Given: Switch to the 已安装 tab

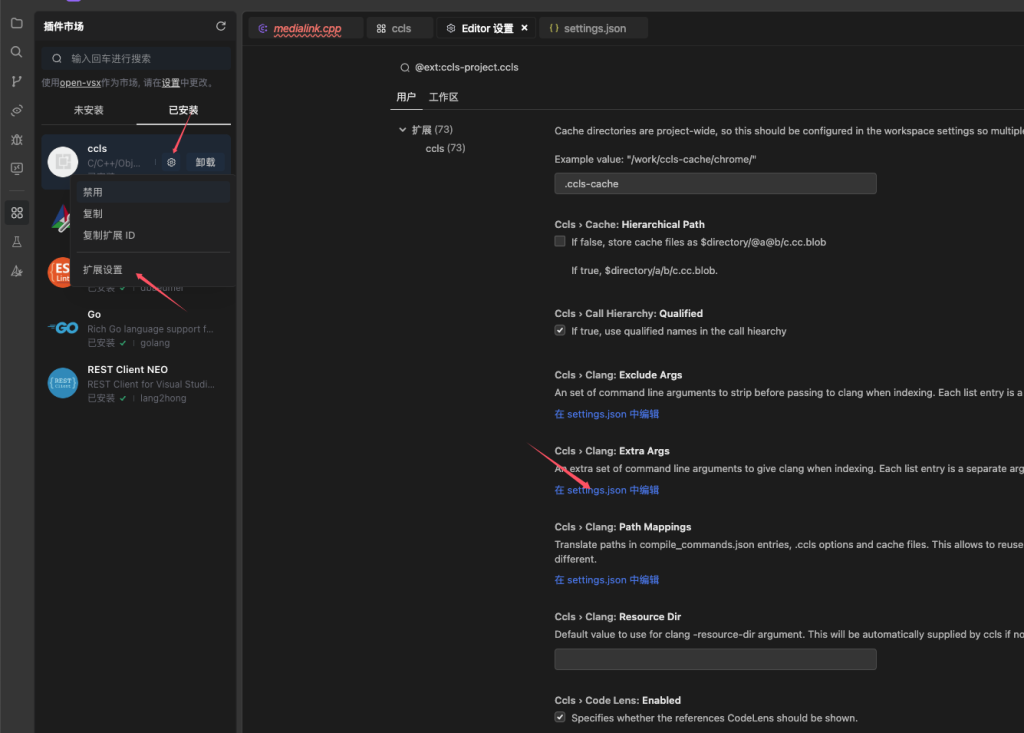Looking at the screenshot, I should pos(184,110).
